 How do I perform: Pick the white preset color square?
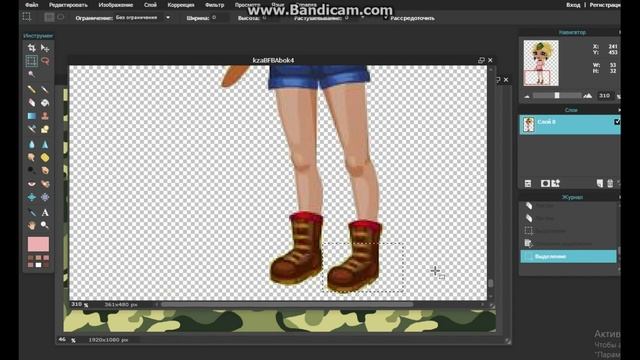38,265
